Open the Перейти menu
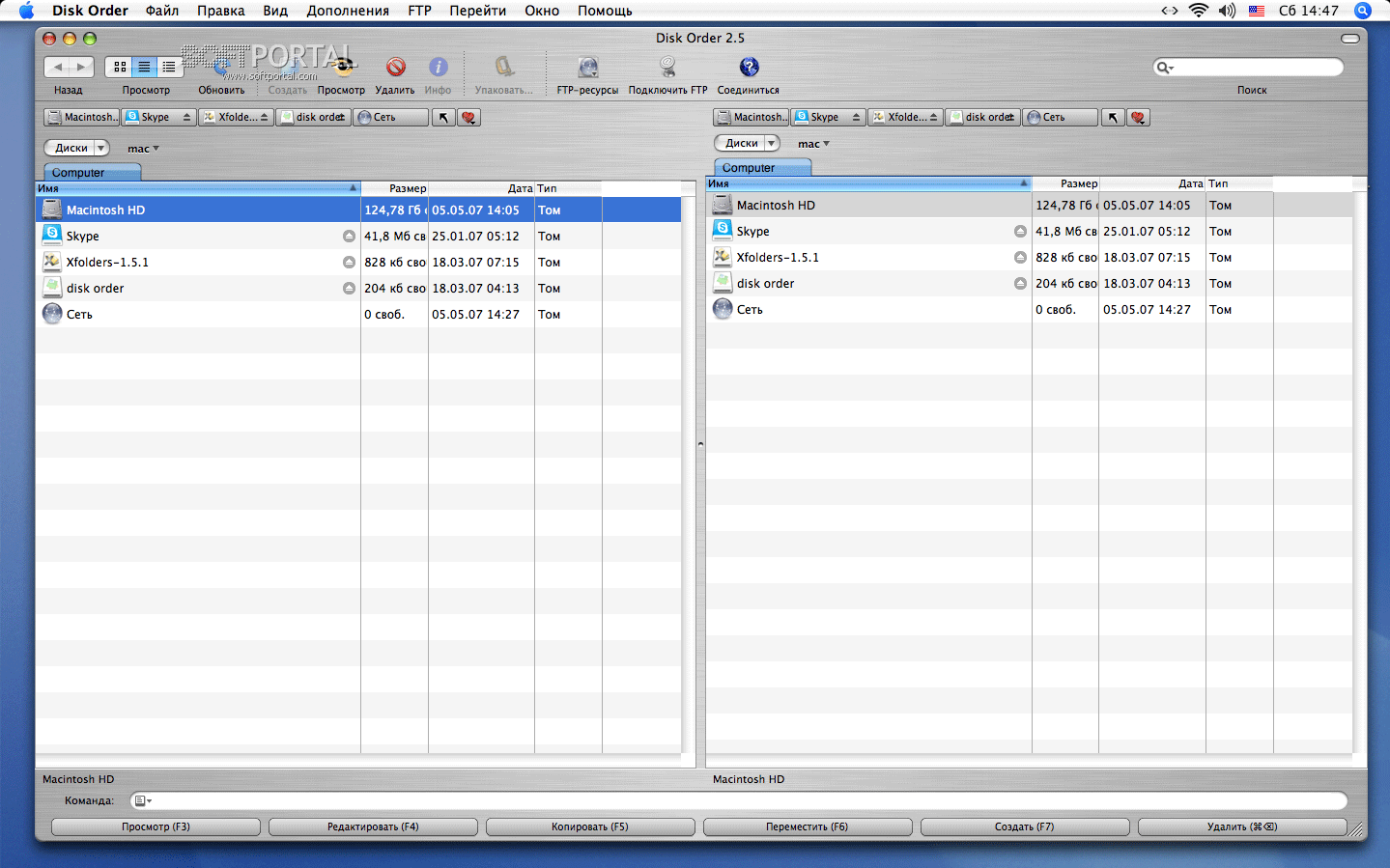1390x868 pixels. tap(477, 11)
